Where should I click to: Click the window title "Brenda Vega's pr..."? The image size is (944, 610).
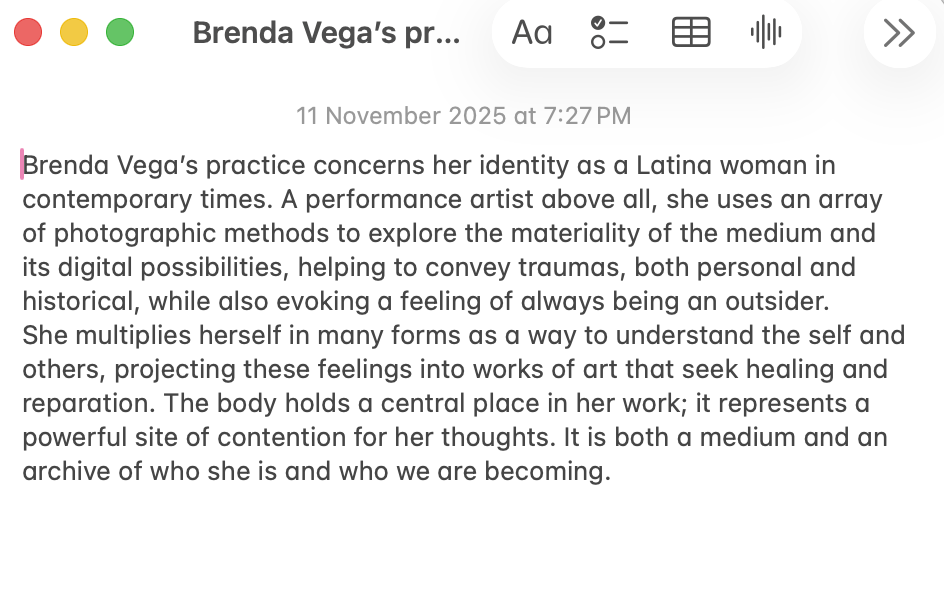point(326,33)
